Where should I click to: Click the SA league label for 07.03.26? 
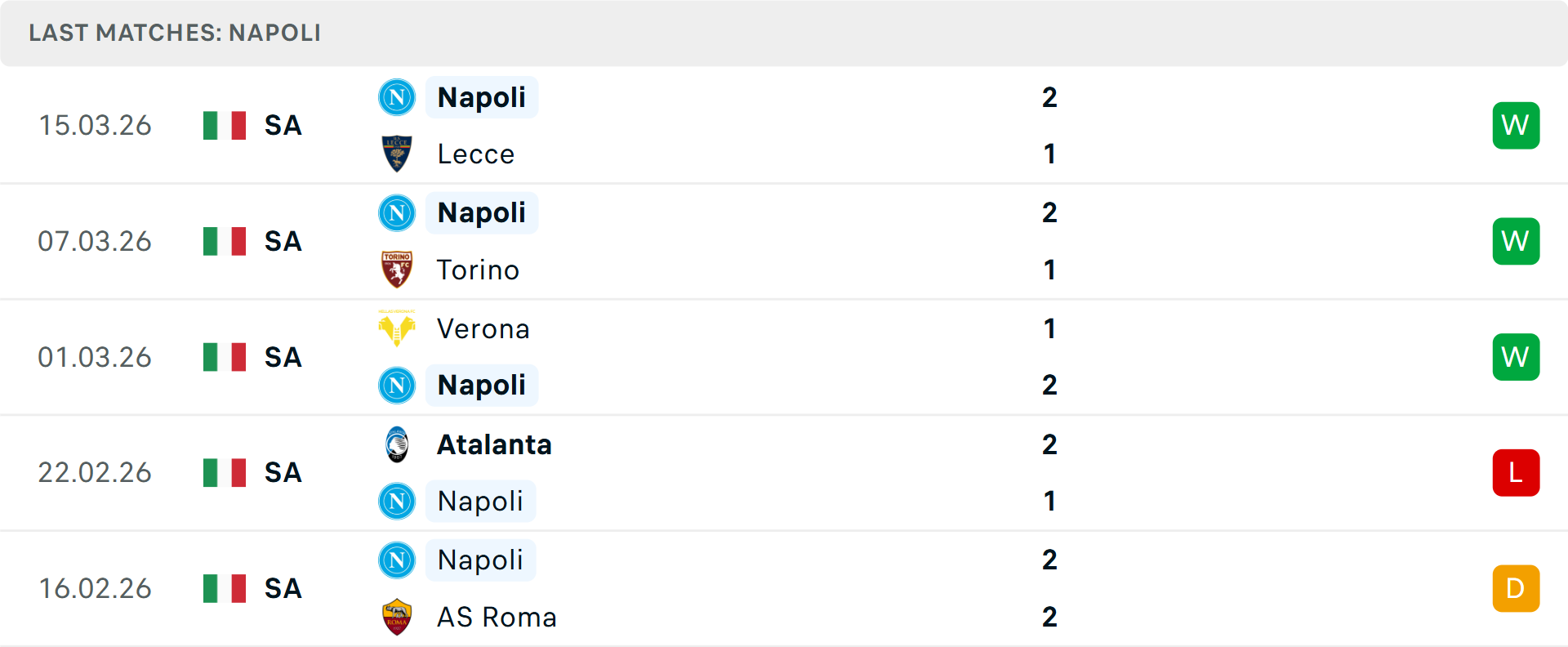click(283, 242)
